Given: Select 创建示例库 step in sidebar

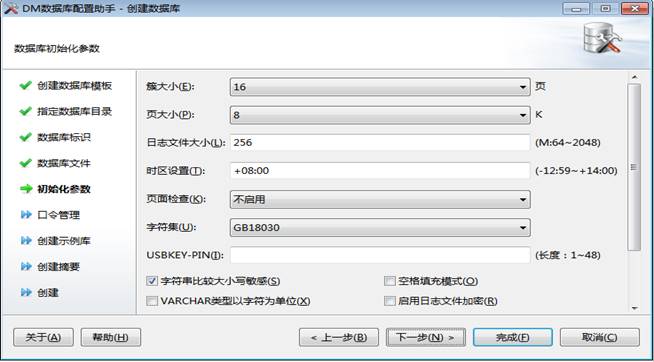Looking at the screenshot, I should (64, 241).
